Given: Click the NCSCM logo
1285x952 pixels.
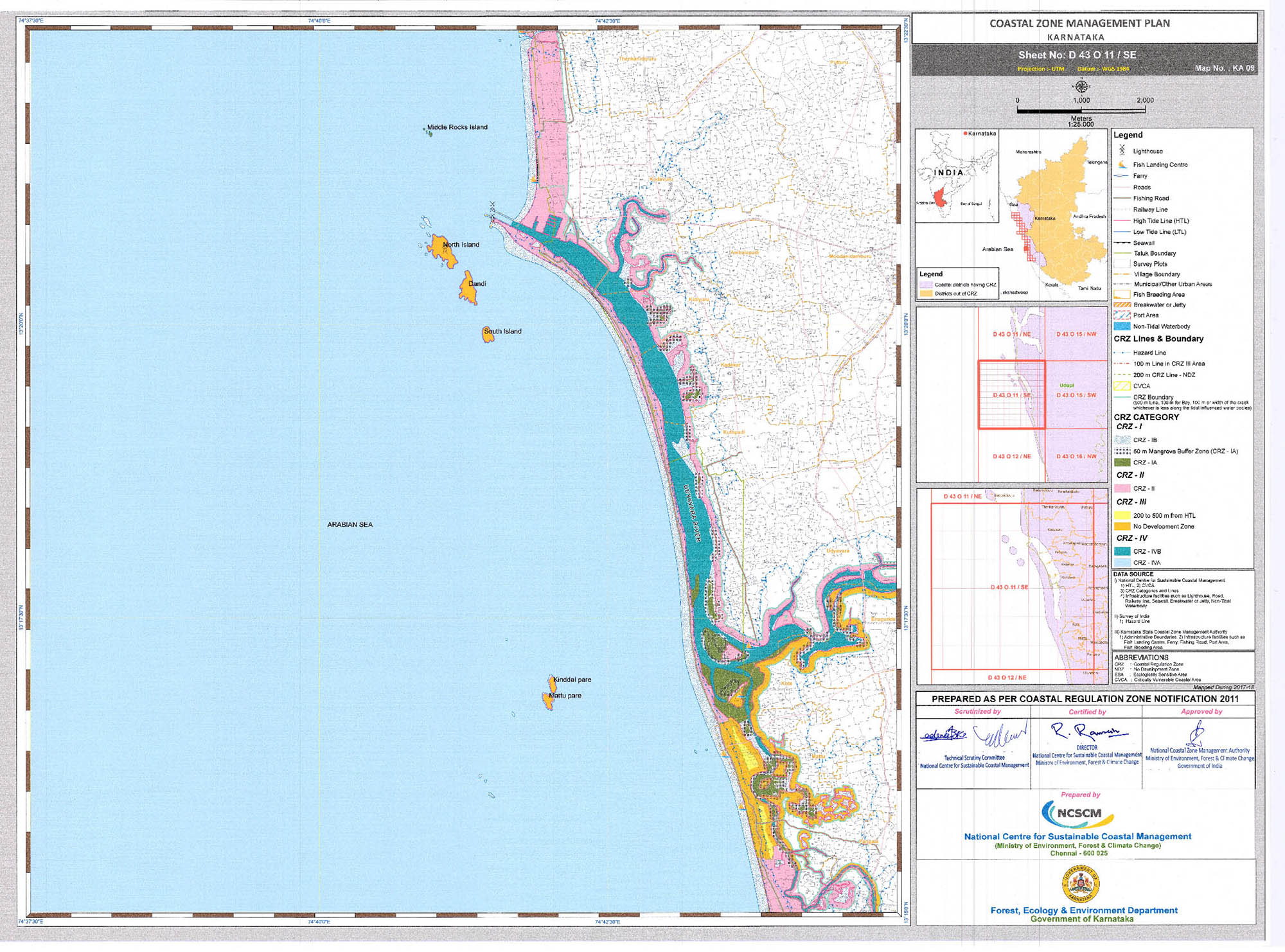Looking at the screenshot, I should pyautogui.click(x=1079, y=813).
